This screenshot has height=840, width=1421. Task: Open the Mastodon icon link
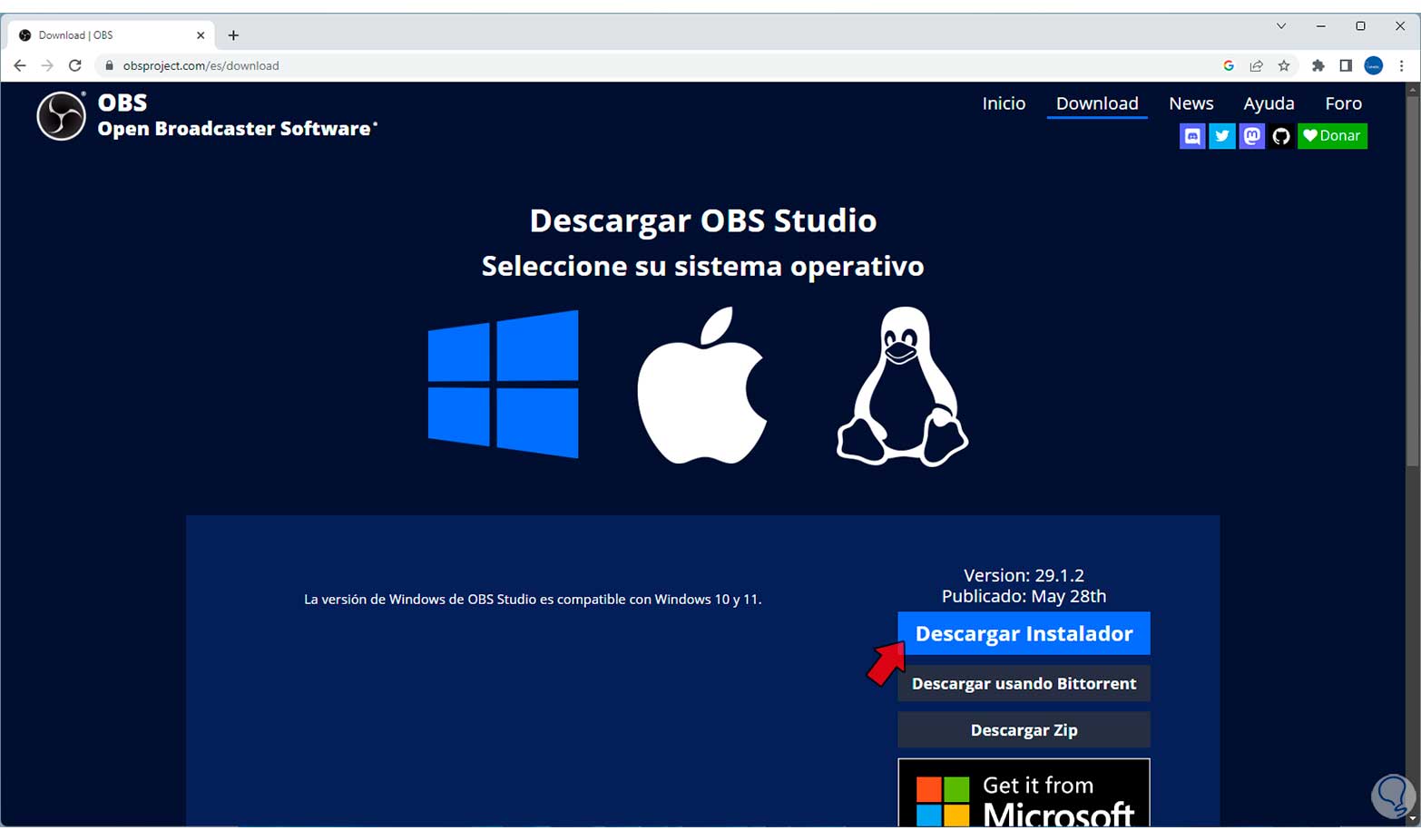(1252, 136)
